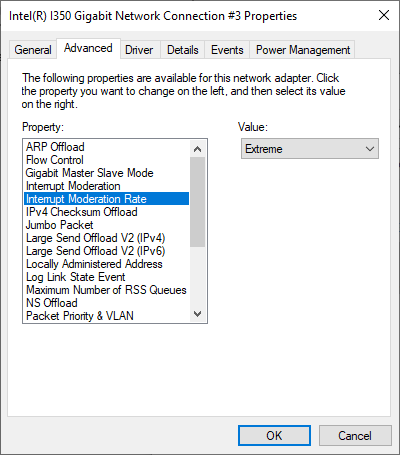This screenshot has width=400, height=455.
Task: Select the Interrupt Moderation property
Action: 106,186
